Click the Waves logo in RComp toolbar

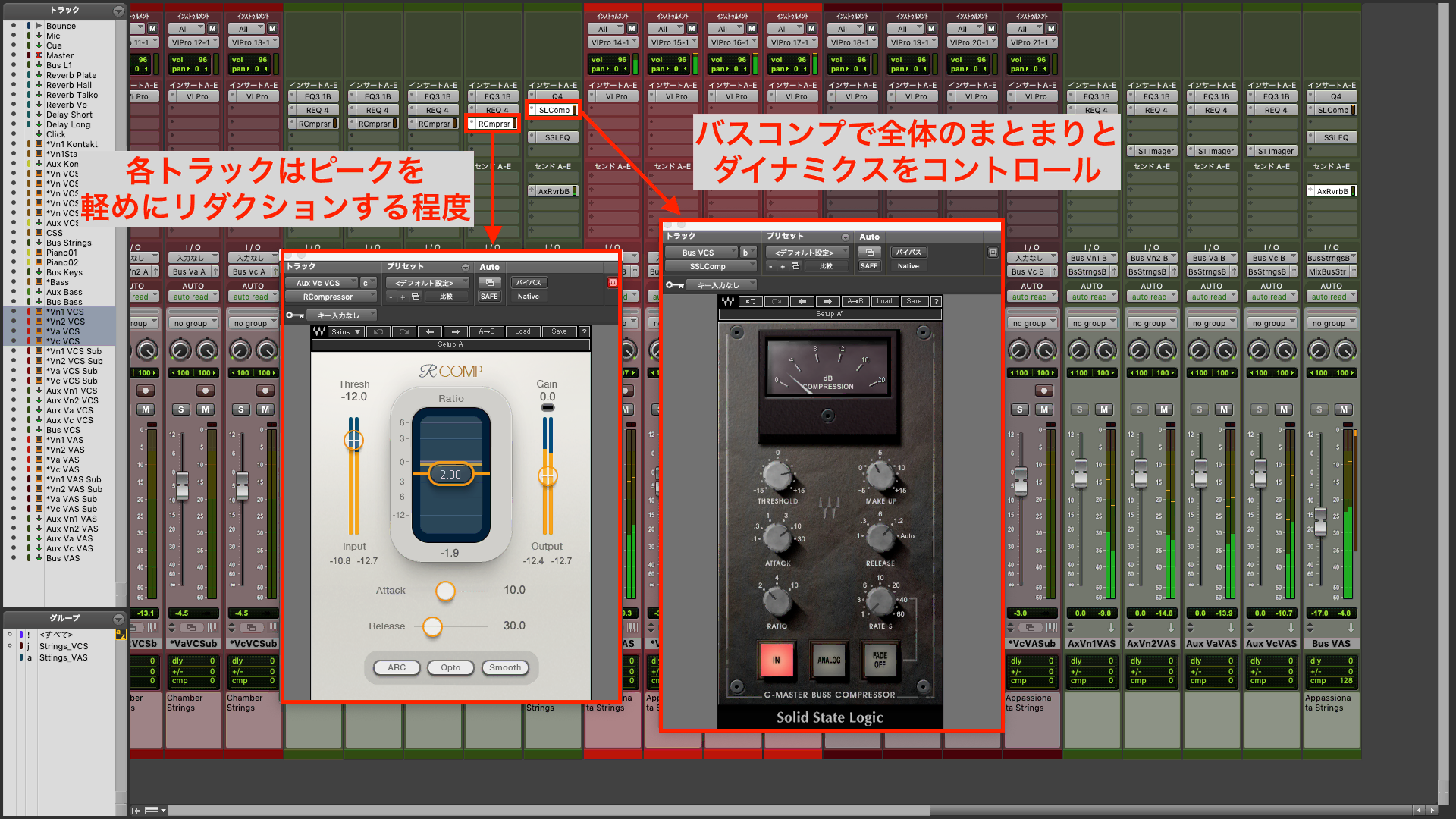(319, 331)
